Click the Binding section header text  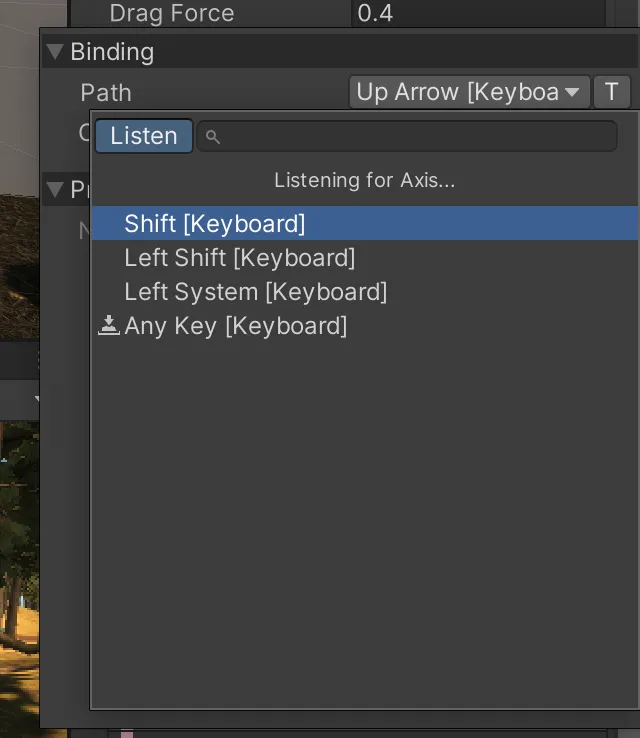(112, 52)
